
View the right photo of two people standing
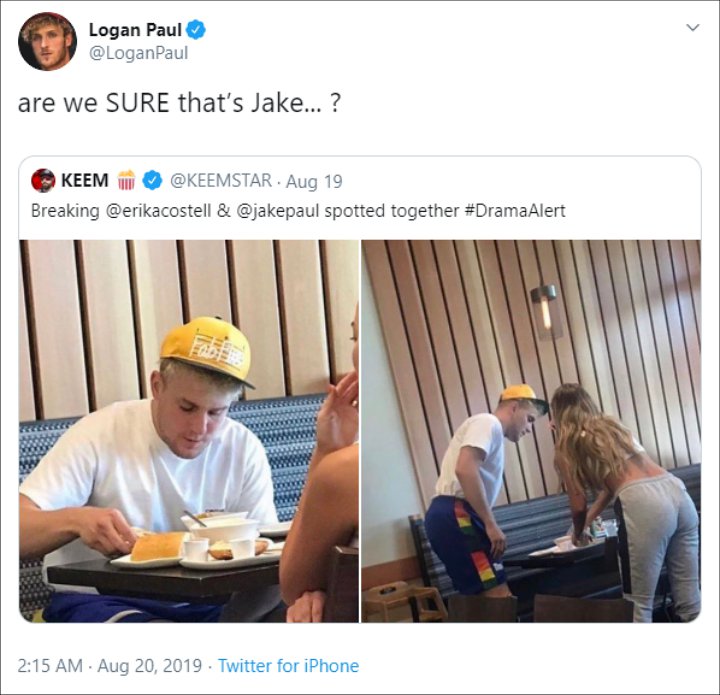pos(531,431)
